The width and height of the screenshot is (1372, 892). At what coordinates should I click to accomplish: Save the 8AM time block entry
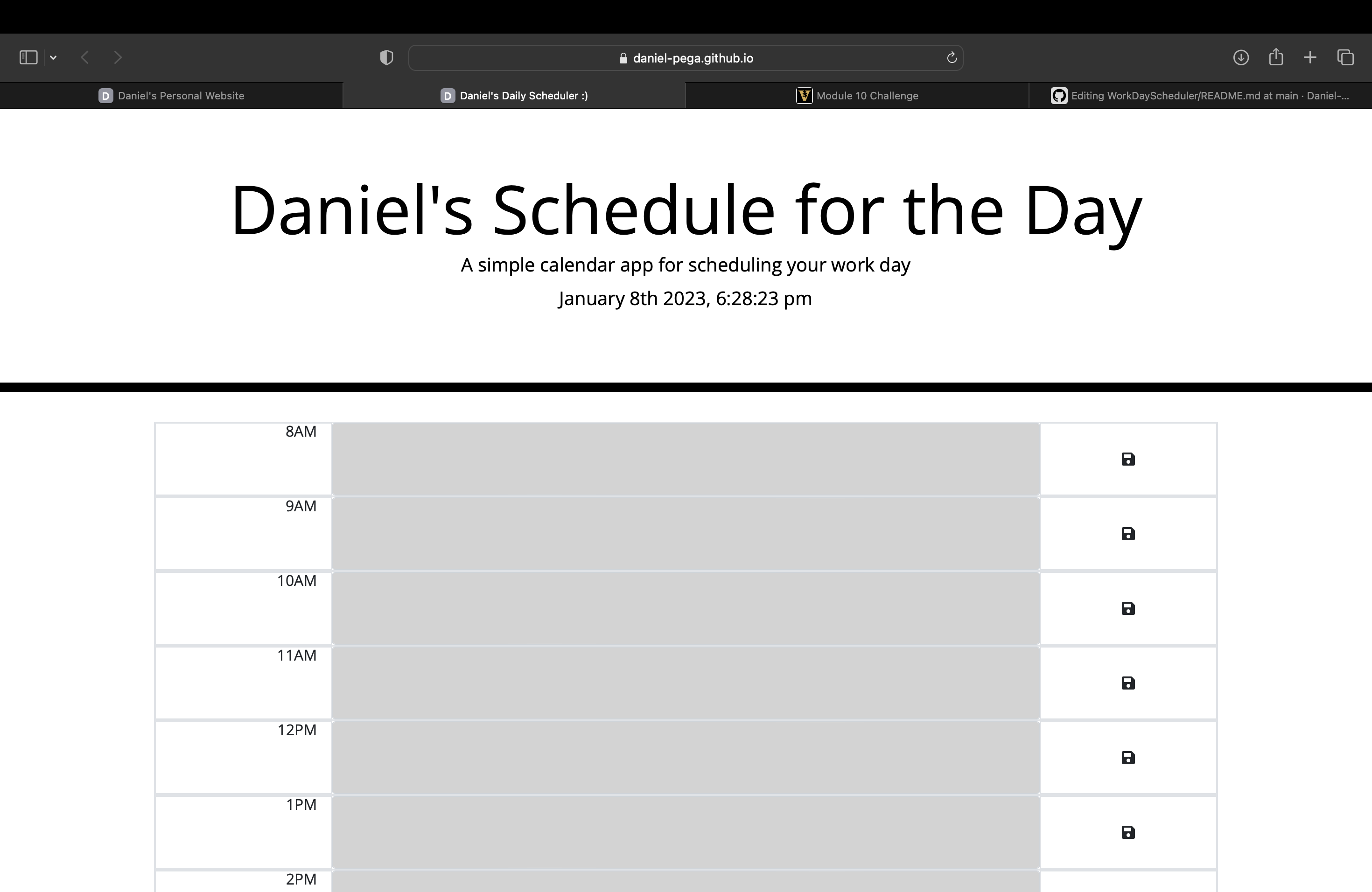(x=1128, y=459)
